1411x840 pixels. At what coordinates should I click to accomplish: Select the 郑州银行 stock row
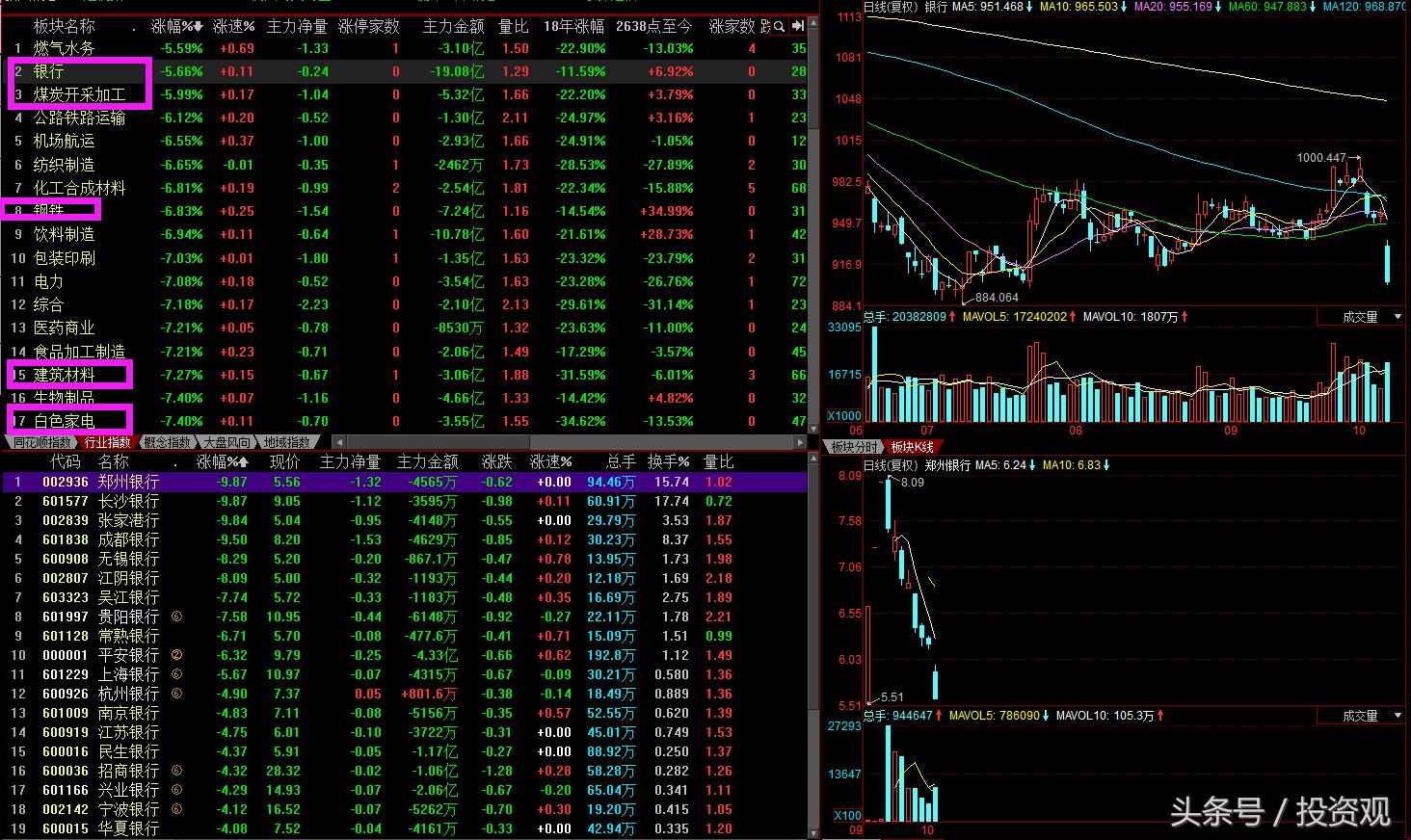tap(404, 482)
